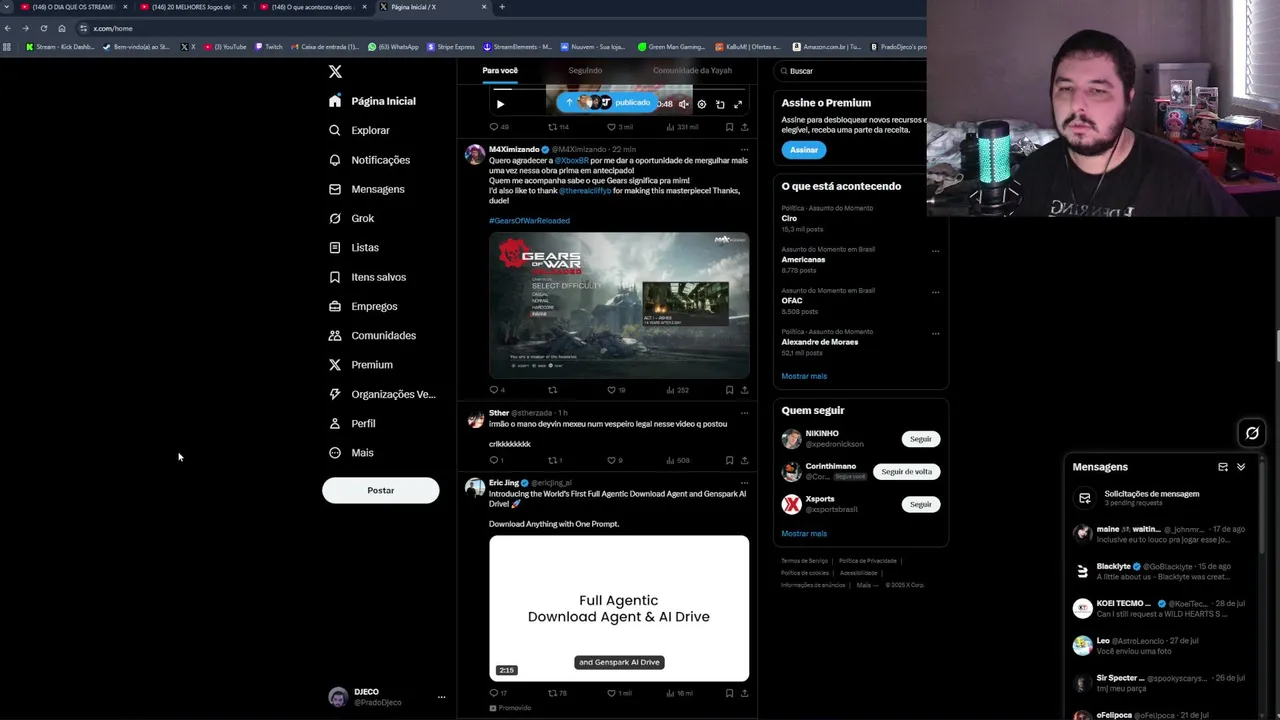
Task: Play the top post video
Action: [x=500, y=104]
